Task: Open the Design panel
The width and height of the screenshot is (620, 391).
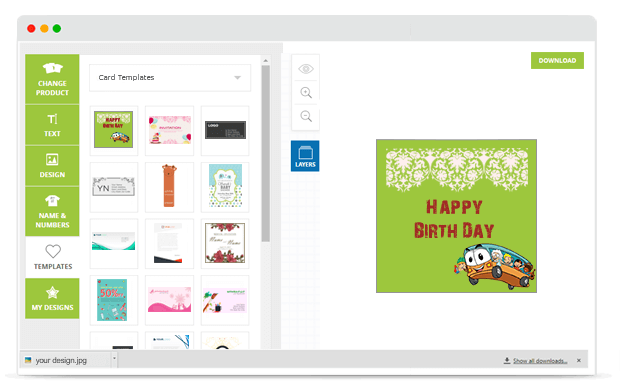Action: click(52, 166)
